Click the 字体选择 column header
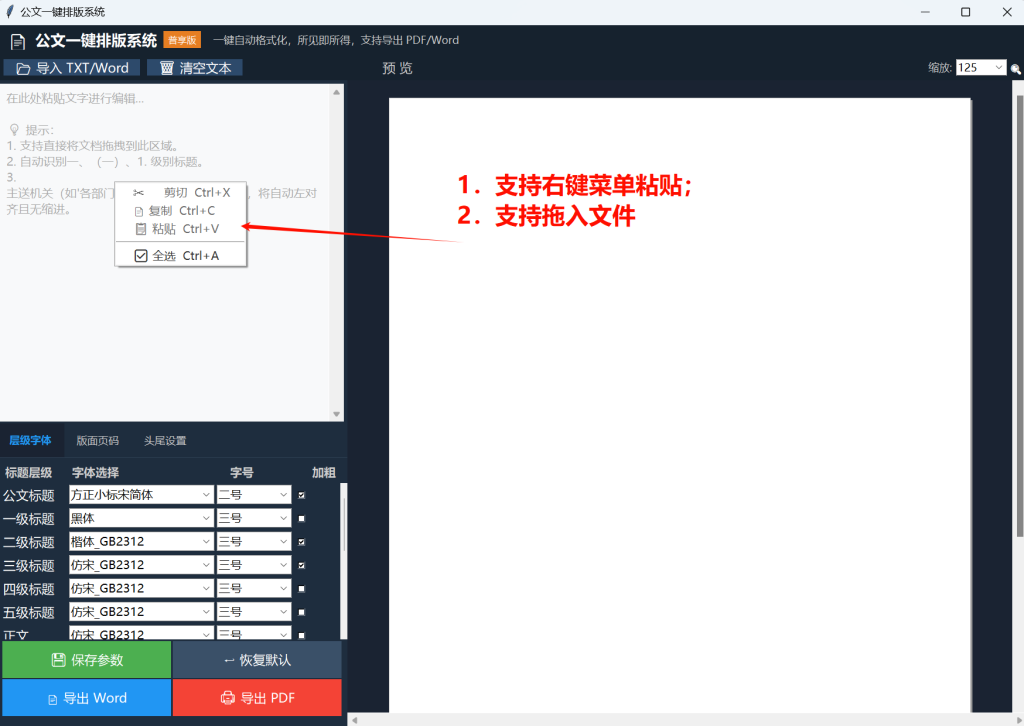Image resolution: width=1024 pixels, height=726 pixels. click(x=95, y=473)
